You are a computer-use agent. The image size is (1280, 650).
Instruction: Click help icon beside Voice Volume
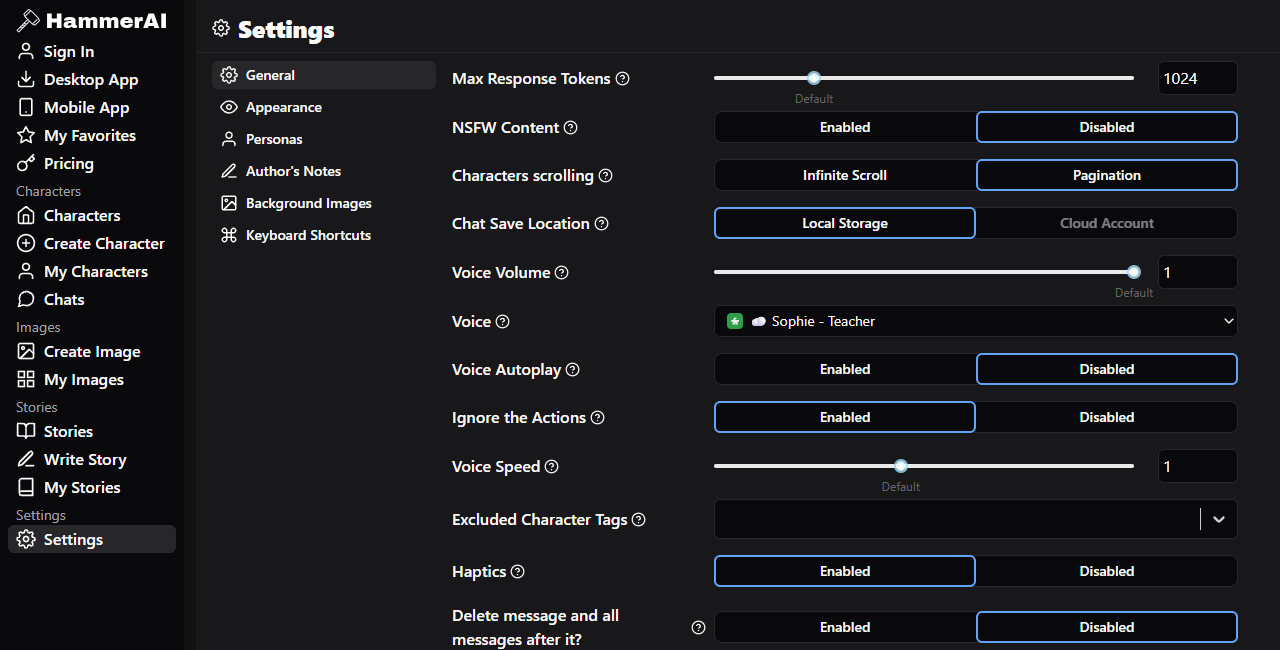562,272
